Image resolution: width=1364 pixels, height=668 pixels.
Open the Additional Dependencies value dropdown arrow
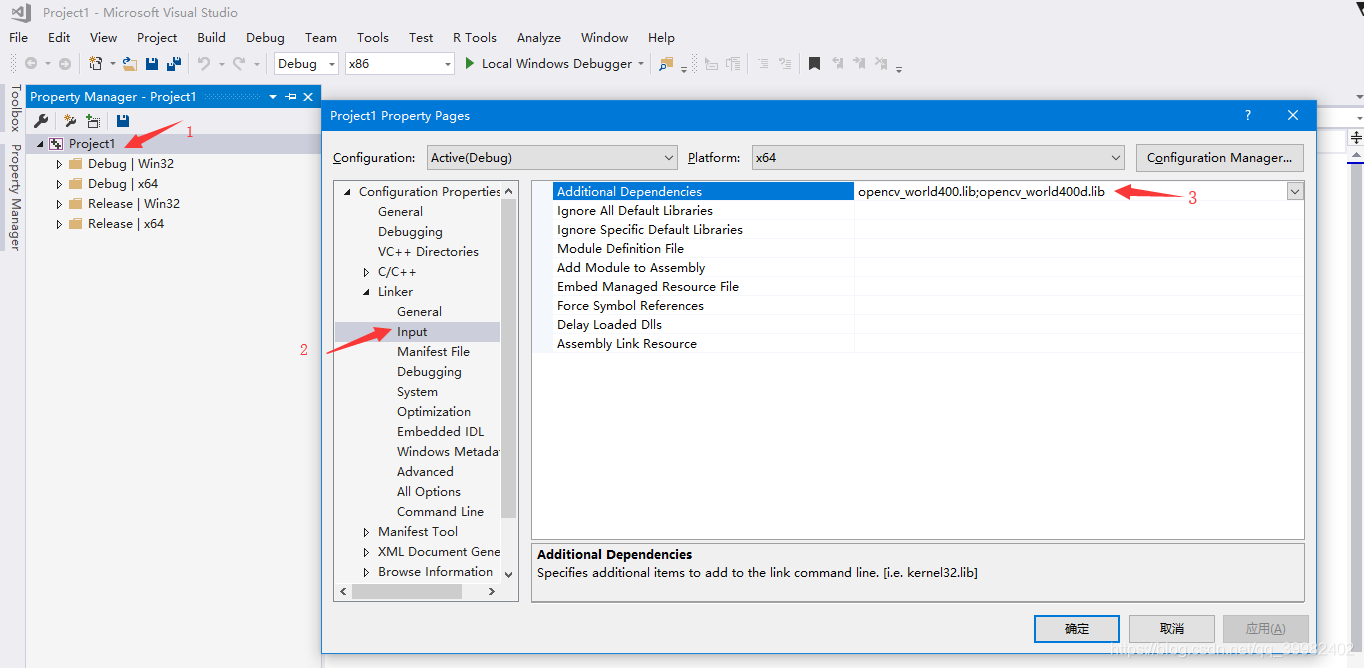(x=1295, y=192)
